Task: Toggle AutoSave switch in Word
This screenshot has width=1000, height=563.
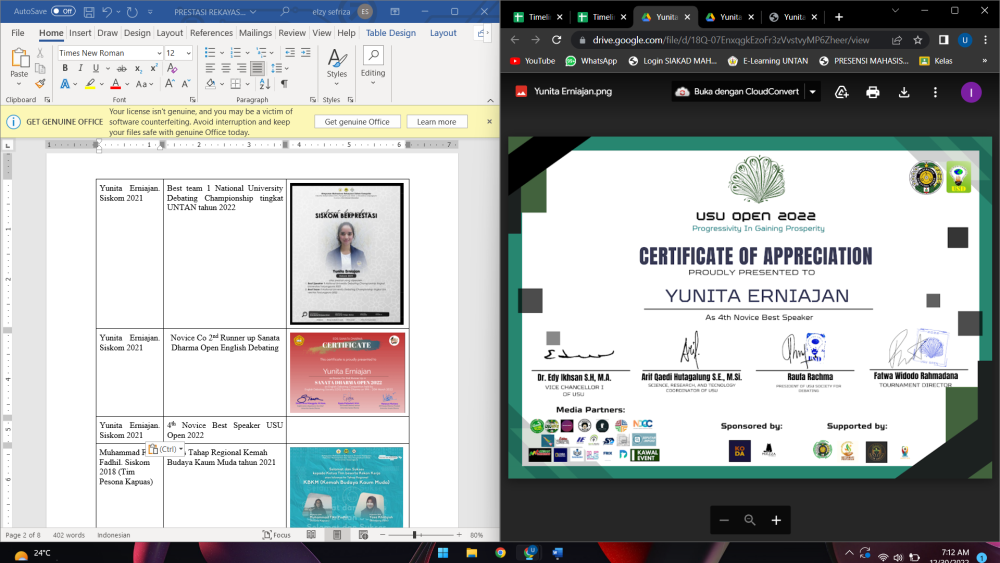Action: [62, 11]
